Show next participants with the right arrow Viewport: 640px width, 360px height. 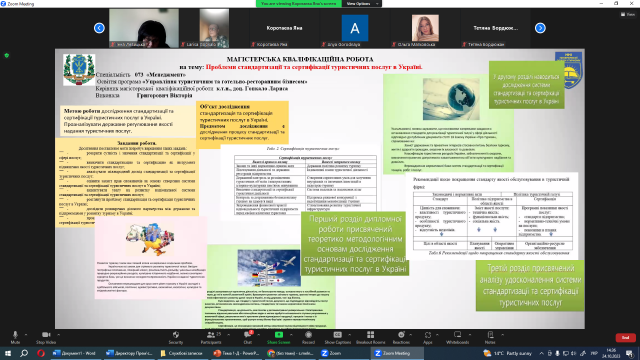[x=540, y=28]
